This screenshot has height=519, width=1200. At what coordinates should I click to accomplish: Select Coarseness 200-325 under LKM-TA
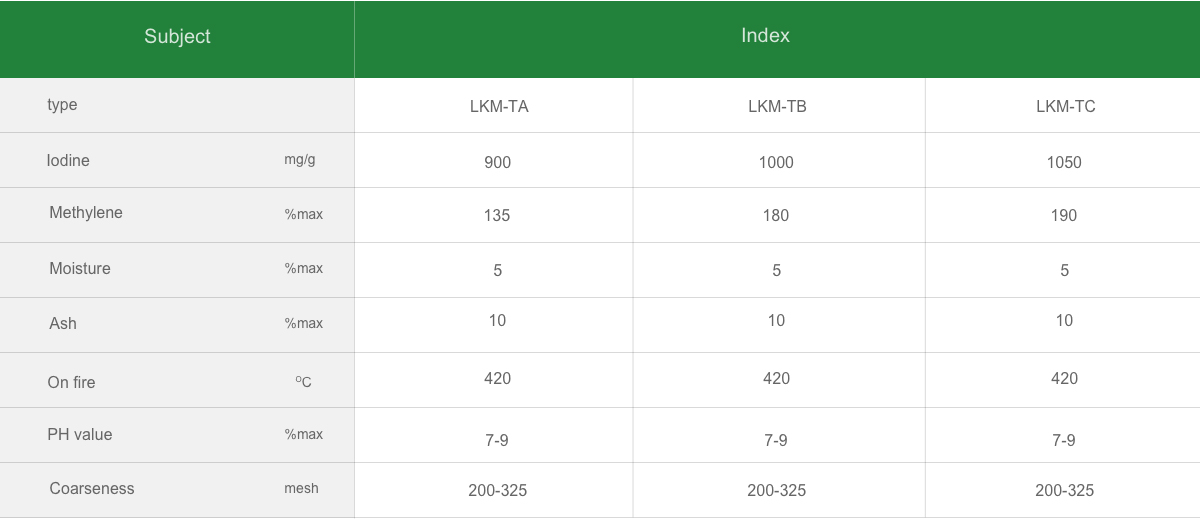click(497, 491)
